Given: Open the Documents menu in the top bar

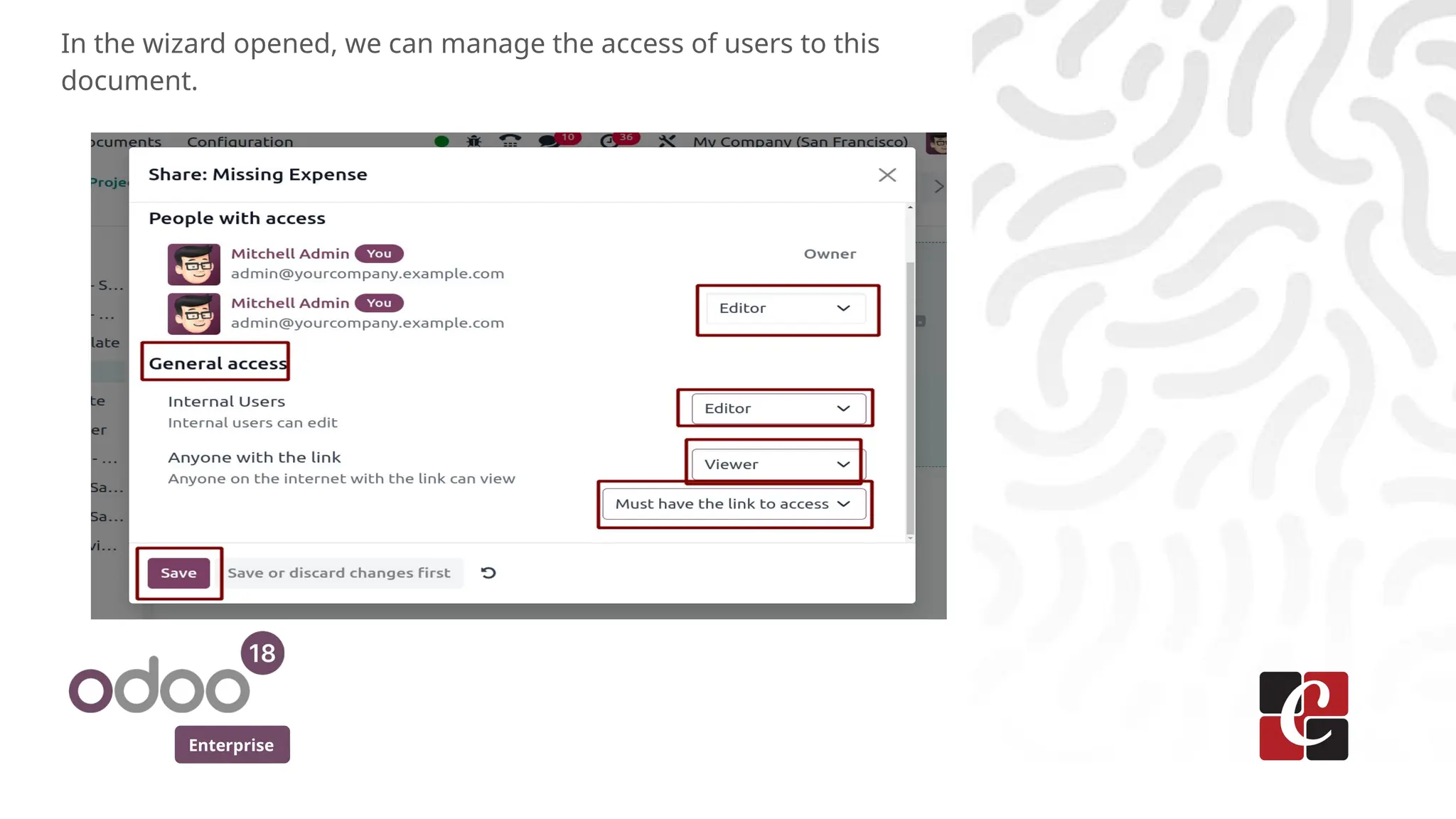Looking at the screenshot, I should point(127,141).
